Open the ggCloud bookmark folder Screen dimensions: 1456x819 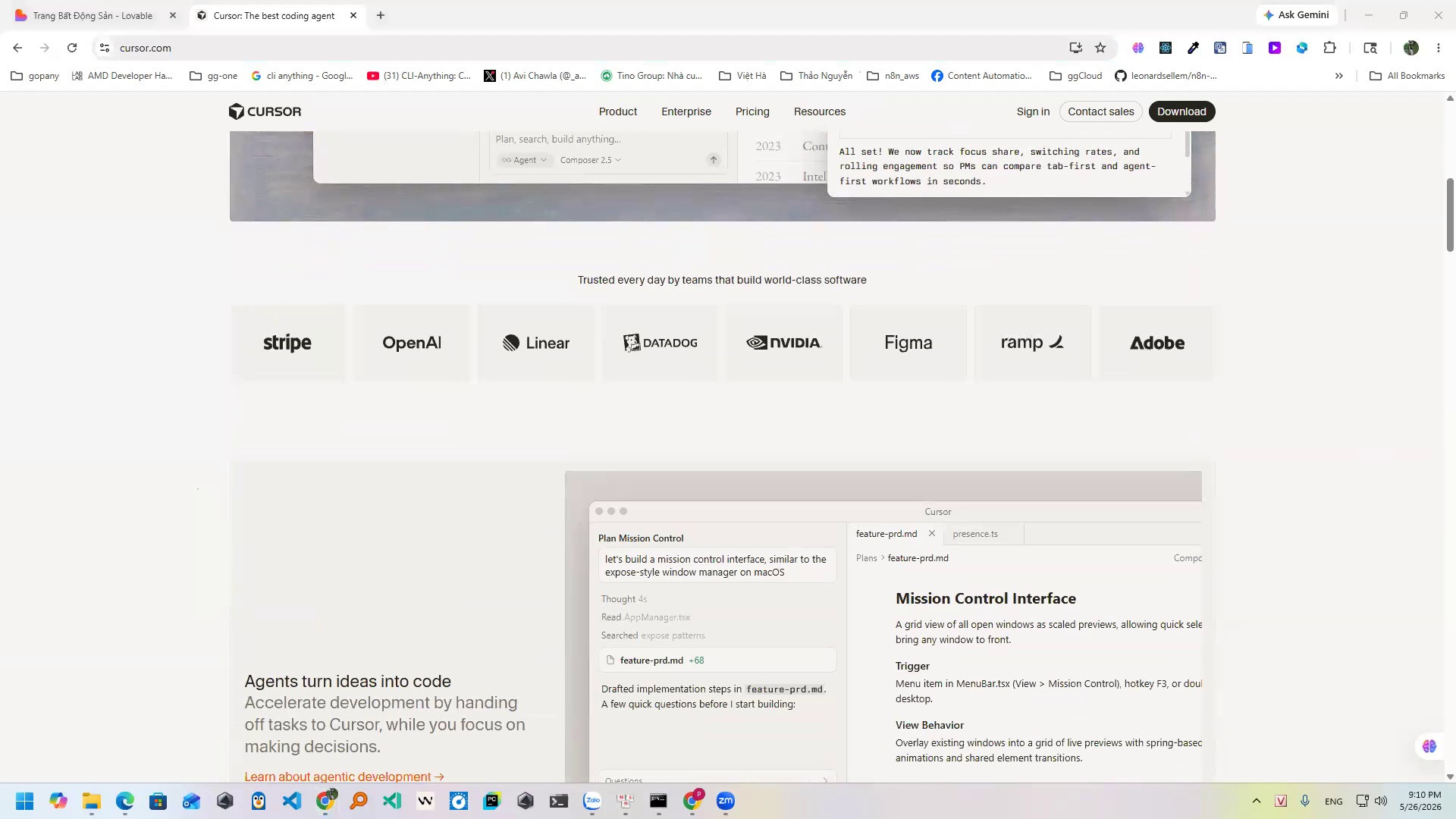coord(1075,76)
